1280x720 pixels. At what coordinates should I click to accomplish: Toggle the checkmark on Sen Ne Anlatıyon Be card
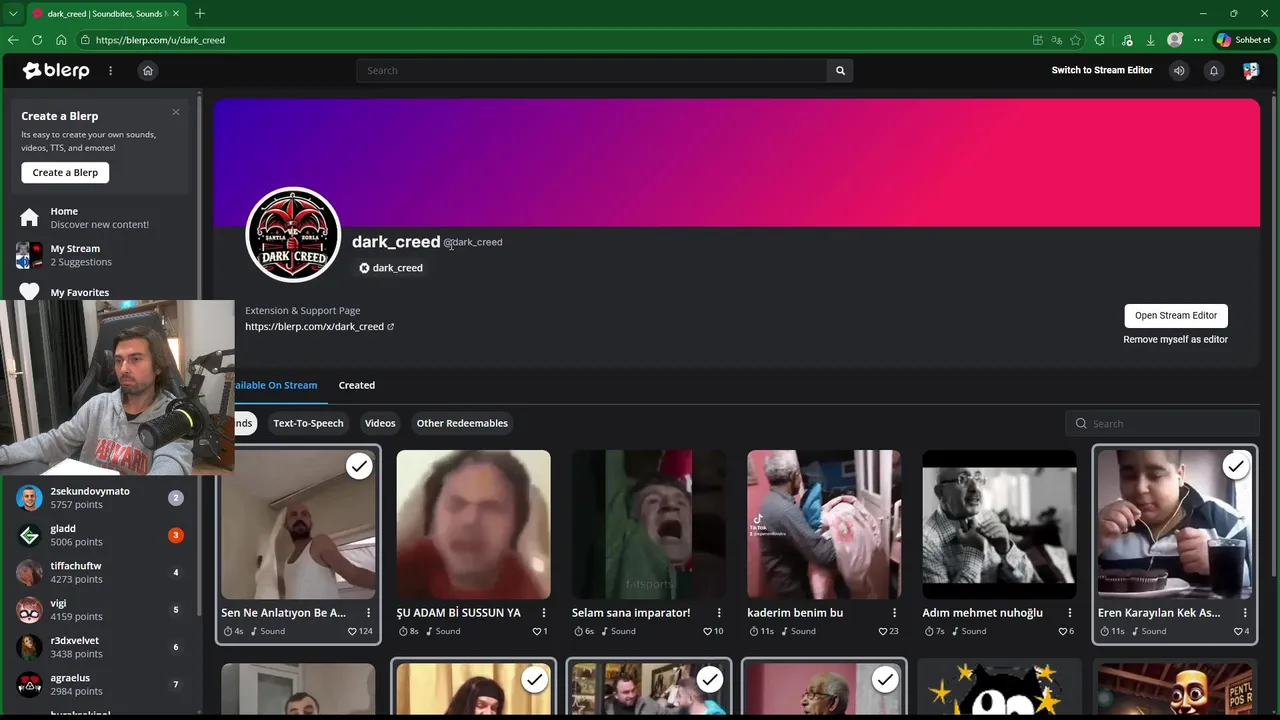click(359, 466)
